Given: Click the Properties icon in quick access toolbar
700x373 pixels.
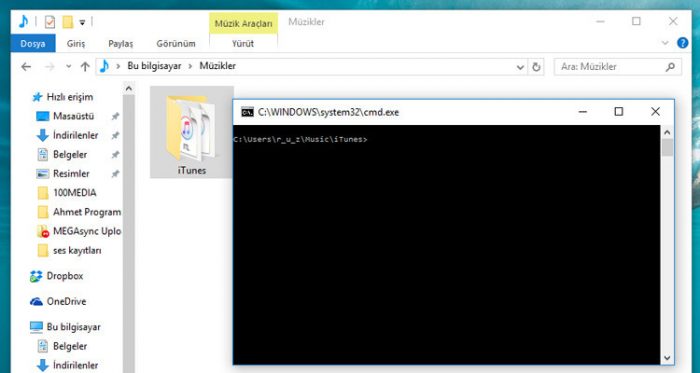Looking at the screenshot, I should 50,21.
